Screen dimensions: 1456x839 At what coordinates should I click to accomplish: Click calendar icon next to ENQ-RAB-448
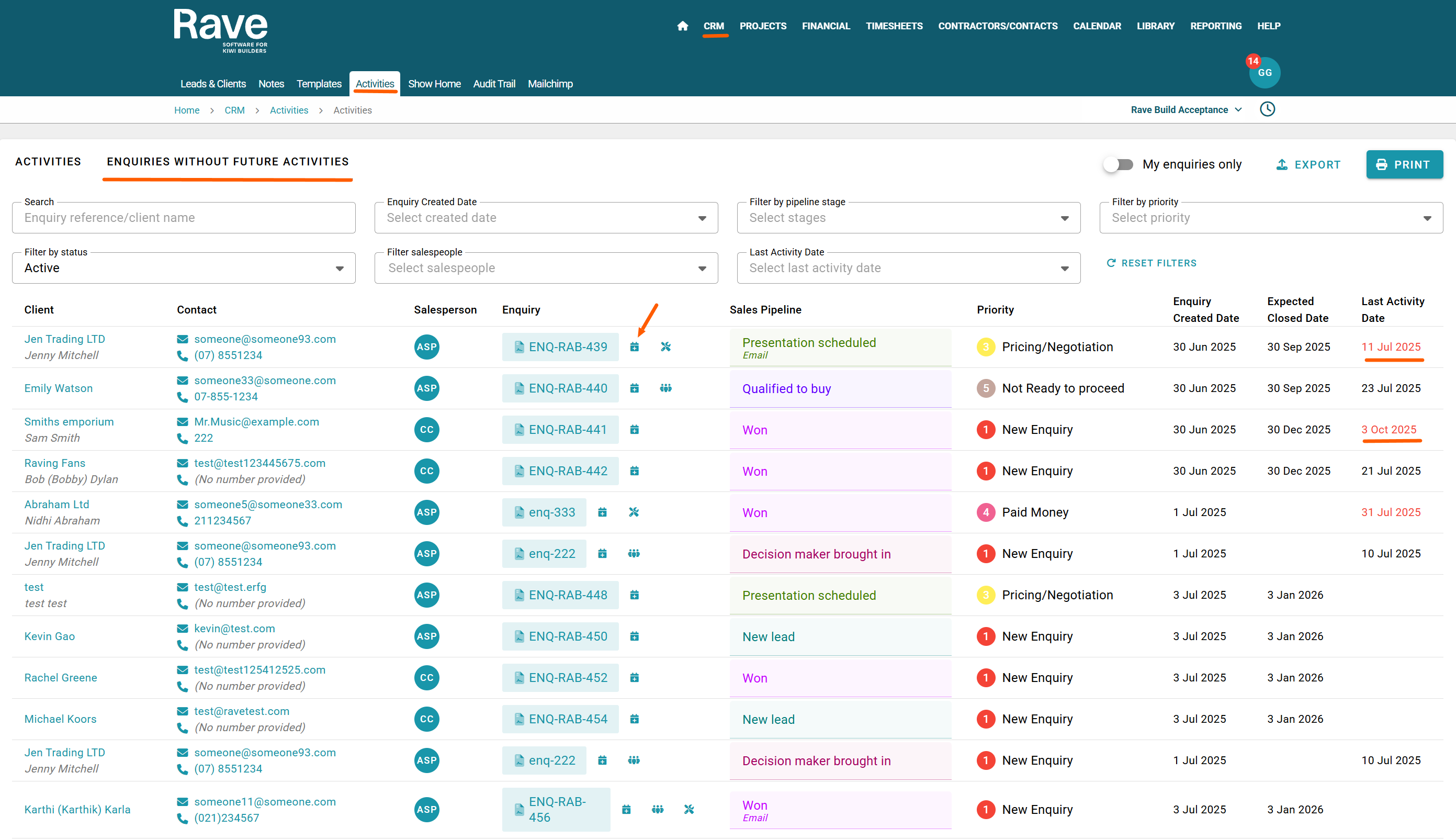tap(634, 595)
